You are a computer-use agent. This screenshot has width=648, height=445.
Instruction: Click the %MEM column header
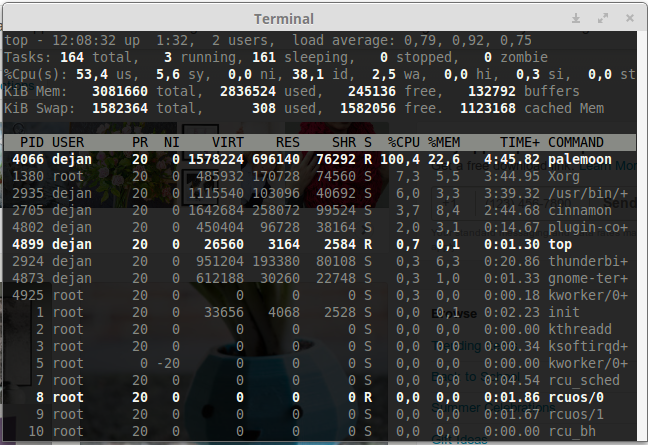(444, 143)
